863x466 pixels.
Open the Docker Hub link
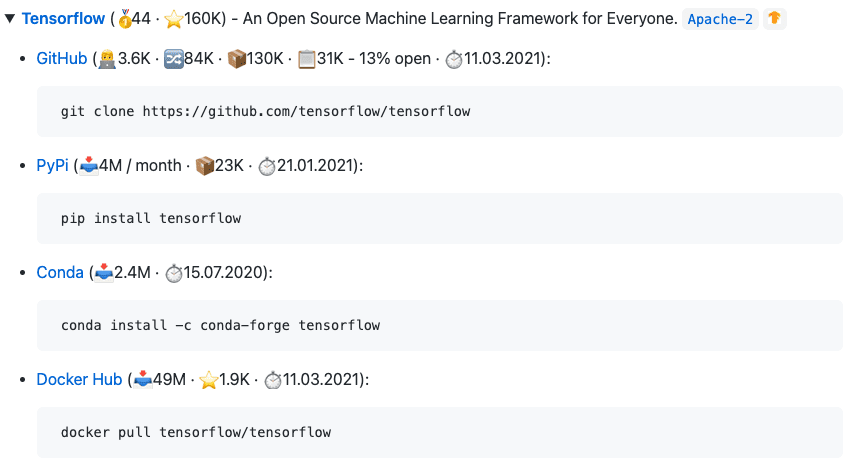(x=79, y=379)
